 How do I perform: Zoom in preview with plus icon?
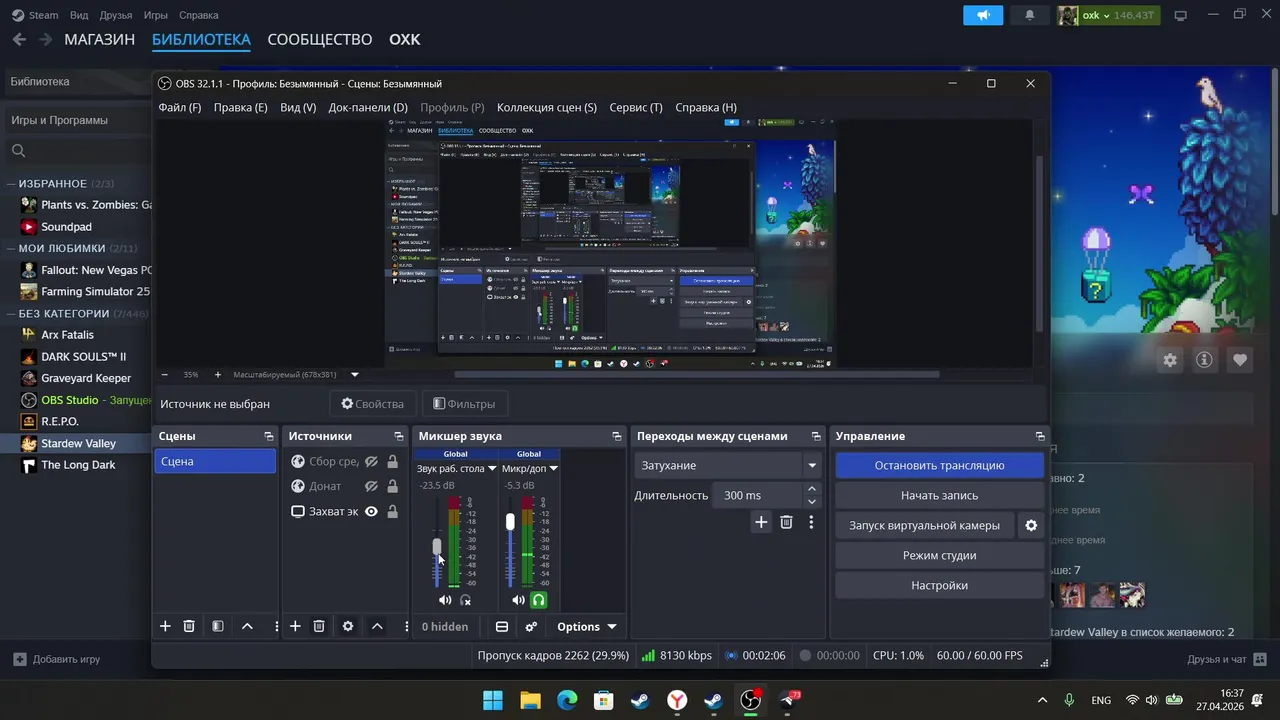click(x=217, y=375)
